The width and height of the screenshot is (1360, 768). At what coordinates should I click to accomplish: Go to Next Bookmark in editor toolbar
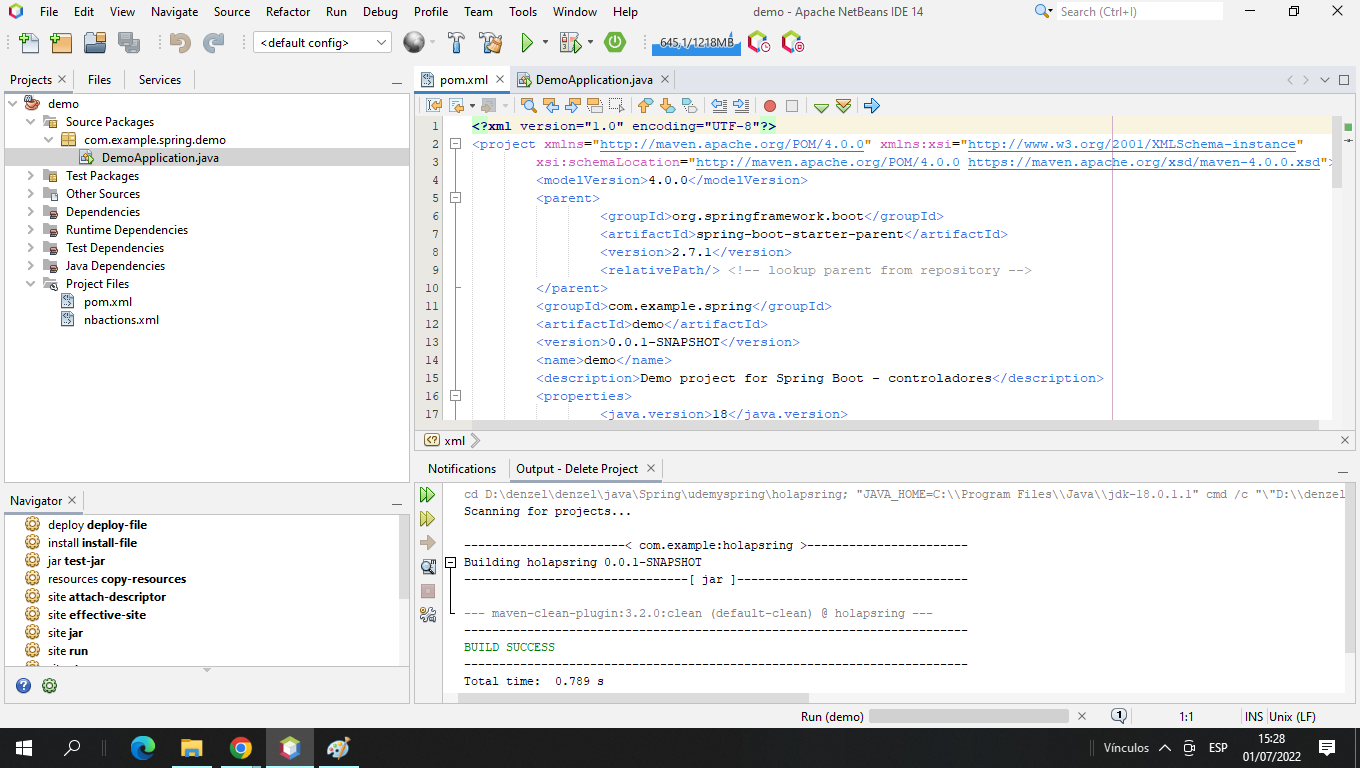(x=667, y=105)
